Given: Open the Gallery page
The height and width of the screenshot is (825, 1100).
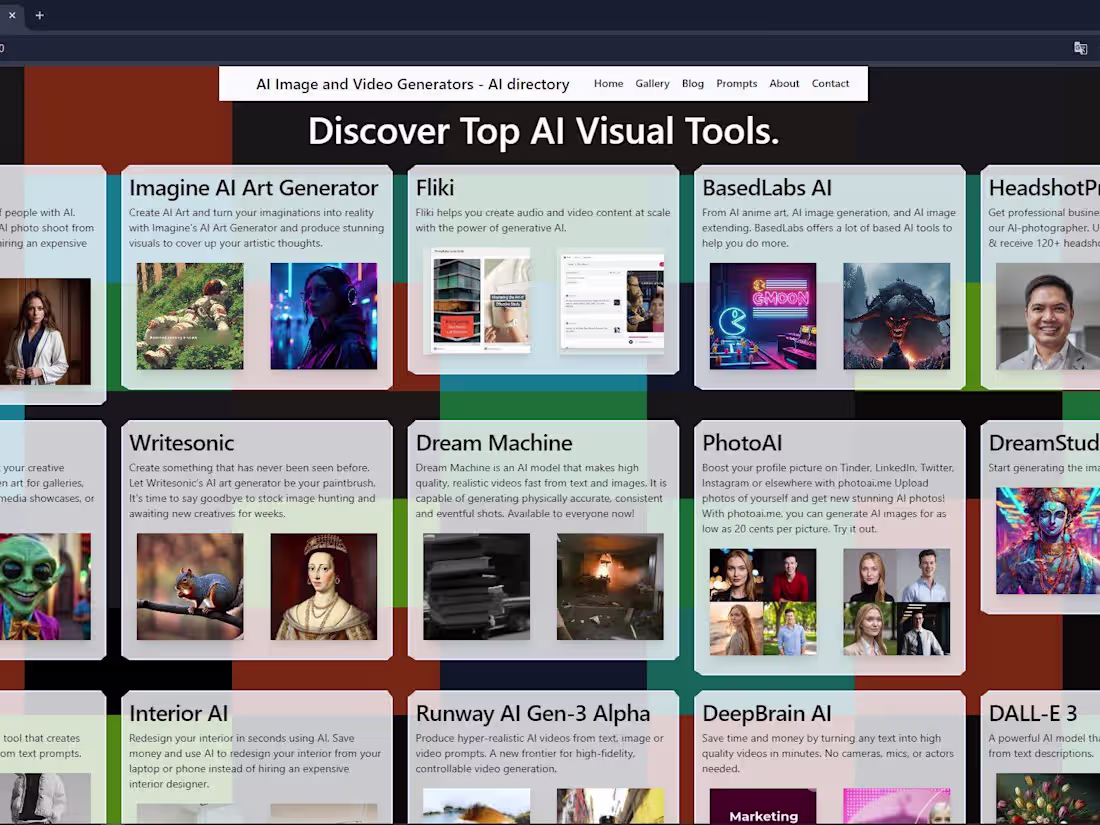Looking at the screenshot, I should tap(652, 84).
